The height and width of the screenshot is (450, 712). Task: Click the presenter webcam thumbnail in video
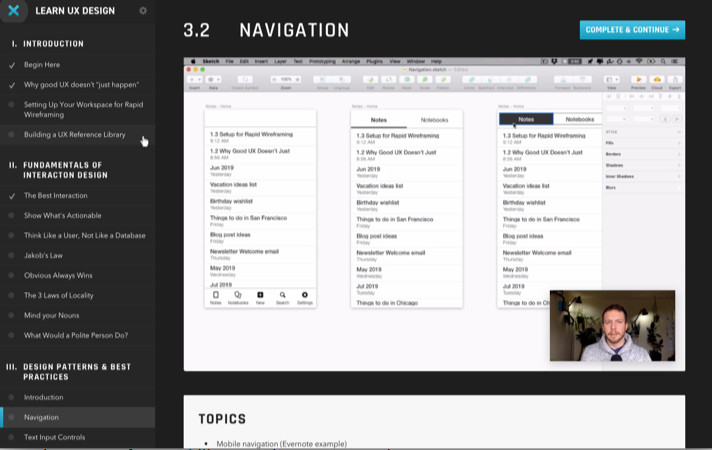tap(612, 326)
